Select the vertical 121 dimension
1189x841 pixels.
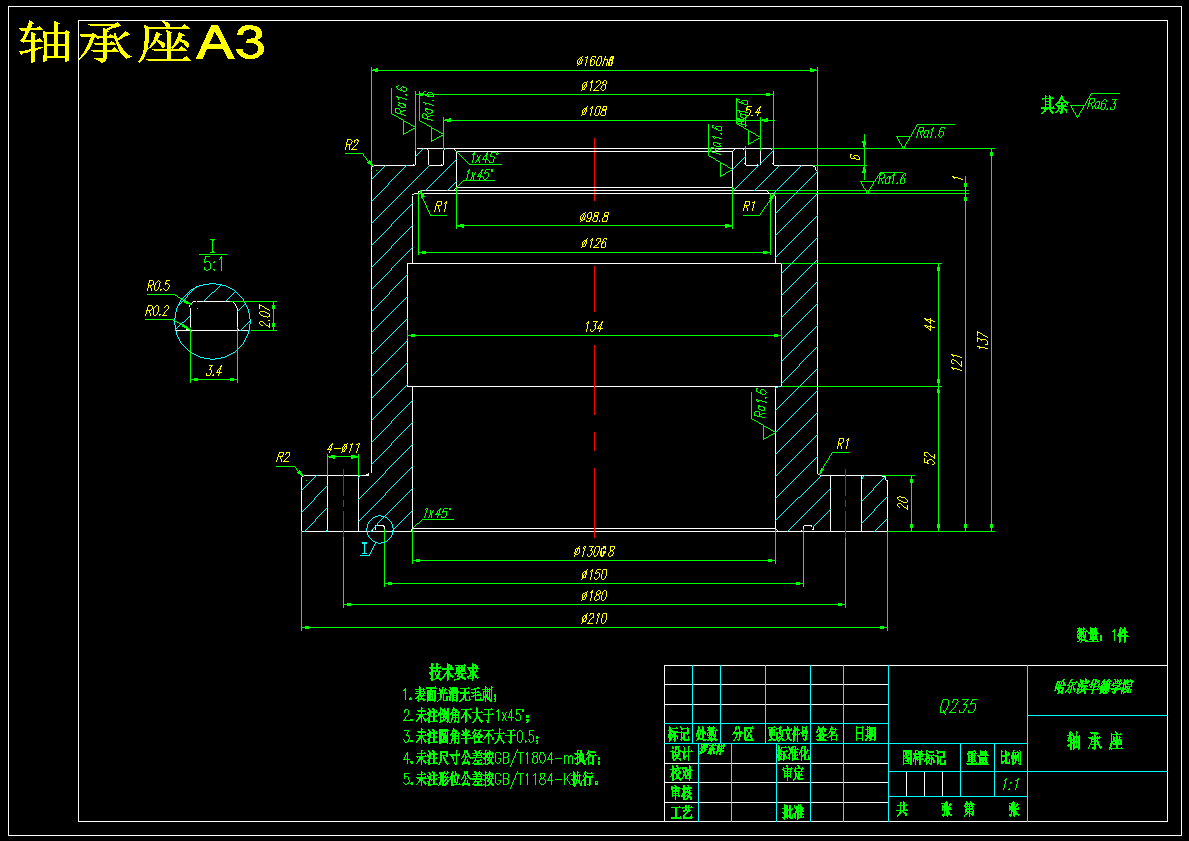point(956,362)
